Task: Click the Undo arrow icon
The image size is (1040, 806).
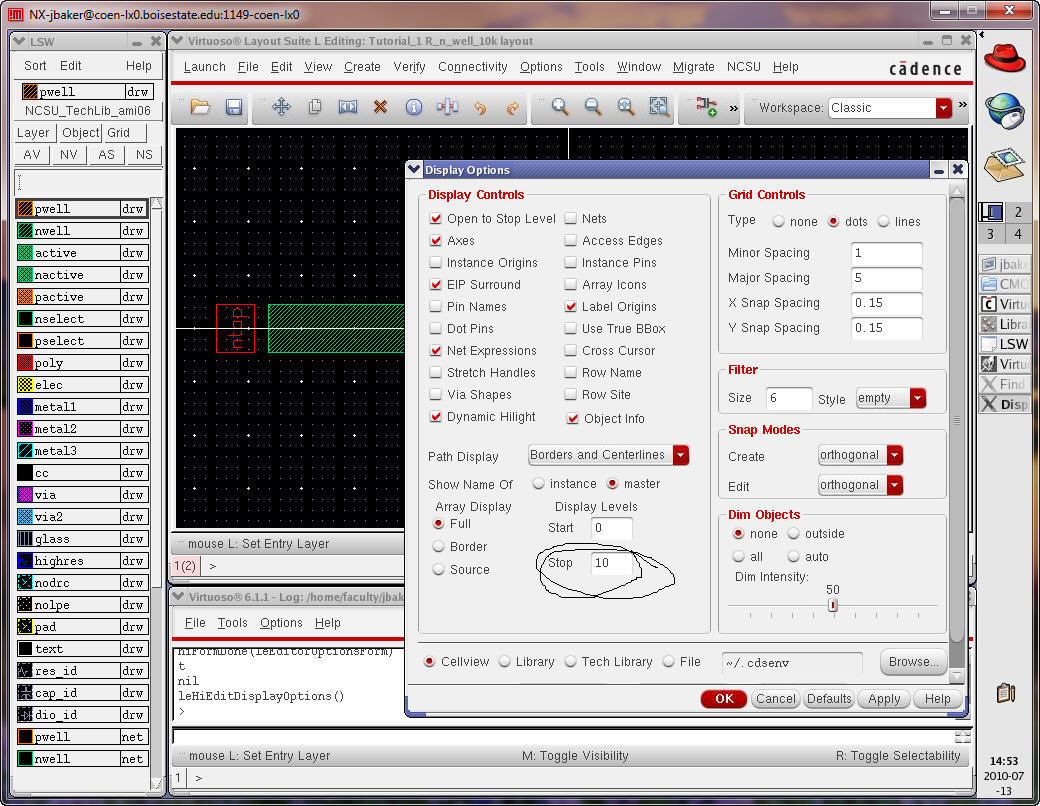Action: click(479, 107)
